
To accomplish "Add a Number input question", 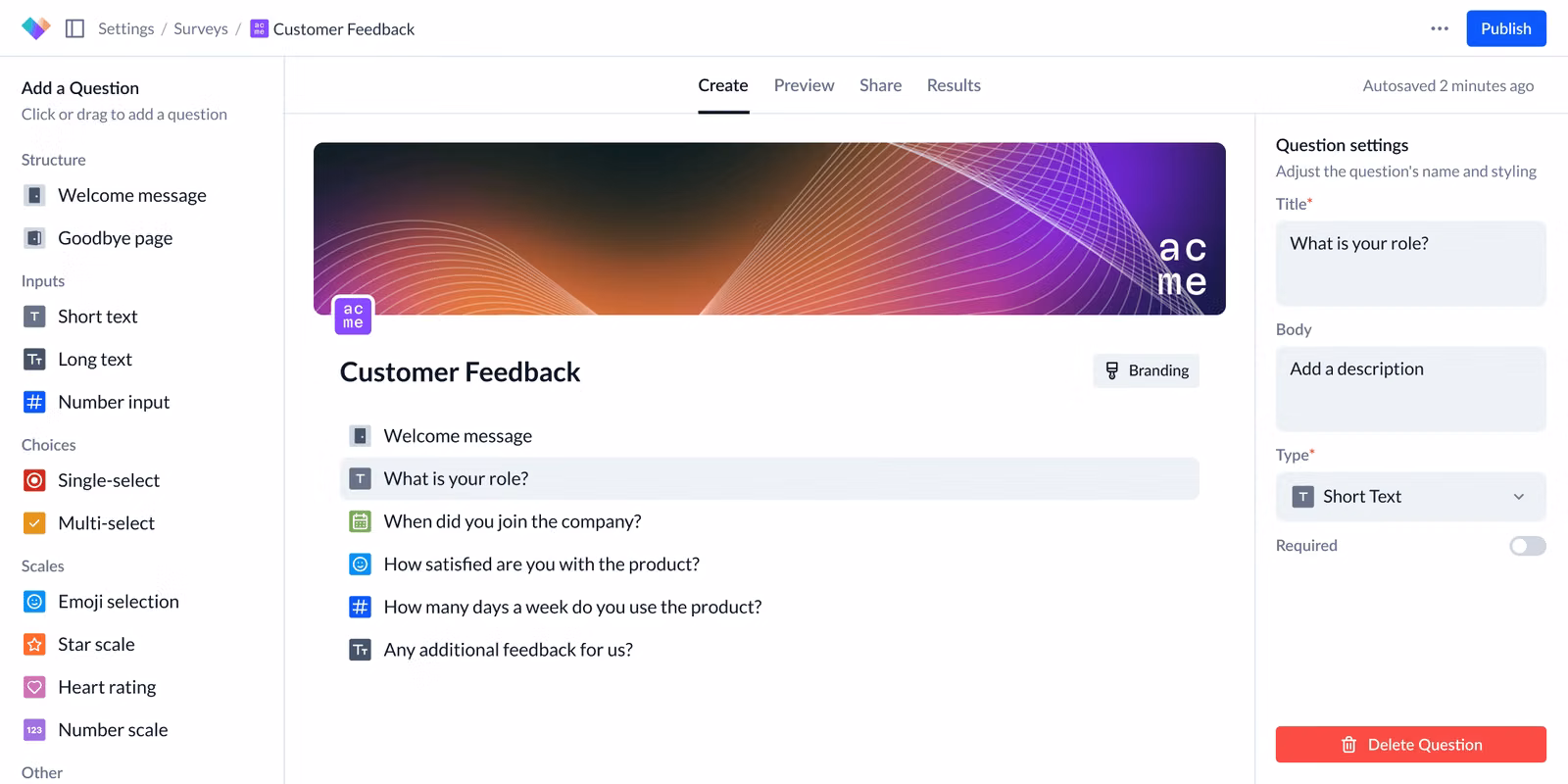I will (113, 402).
